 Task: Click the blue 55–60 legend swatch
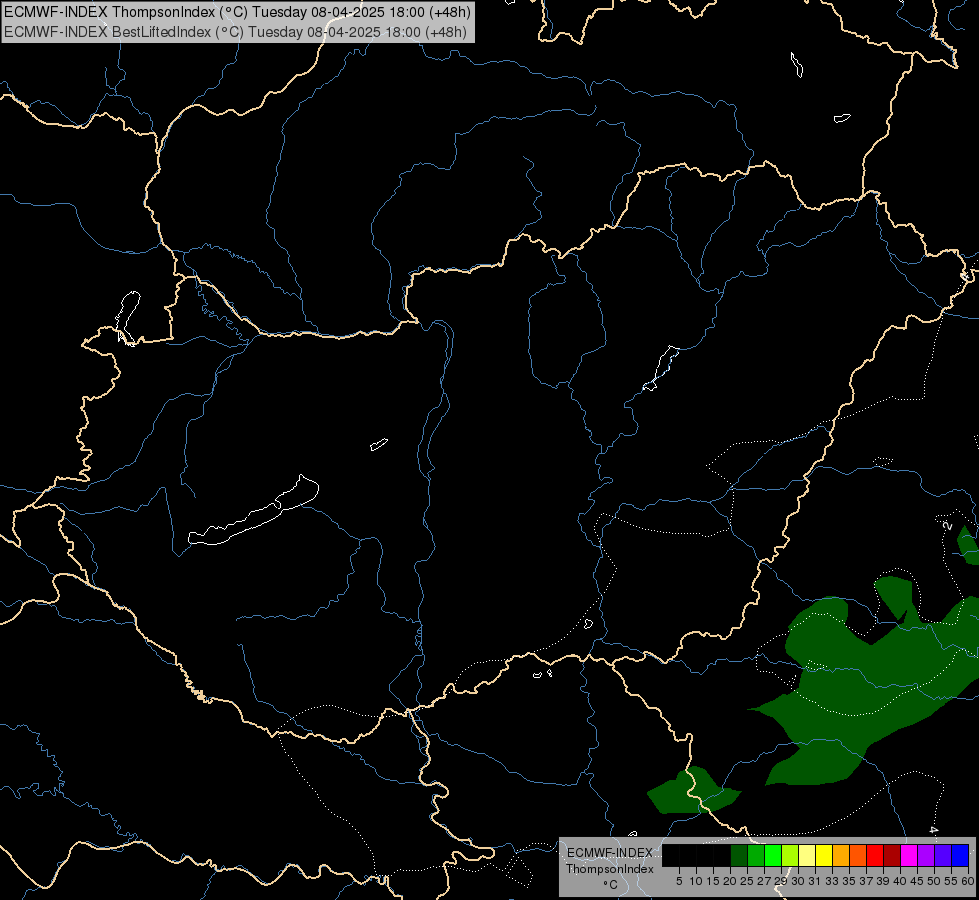click(960, 855)
